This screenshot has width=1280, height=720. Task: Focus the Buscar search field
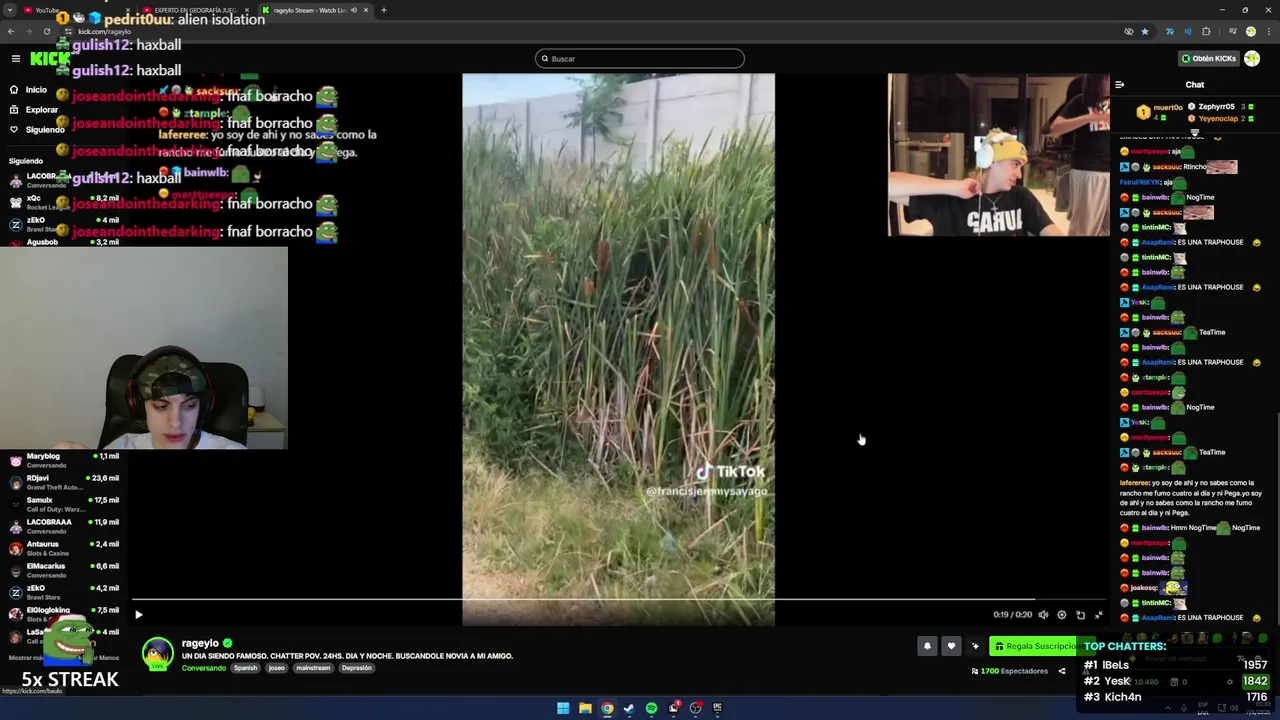[x=640, y=59]
